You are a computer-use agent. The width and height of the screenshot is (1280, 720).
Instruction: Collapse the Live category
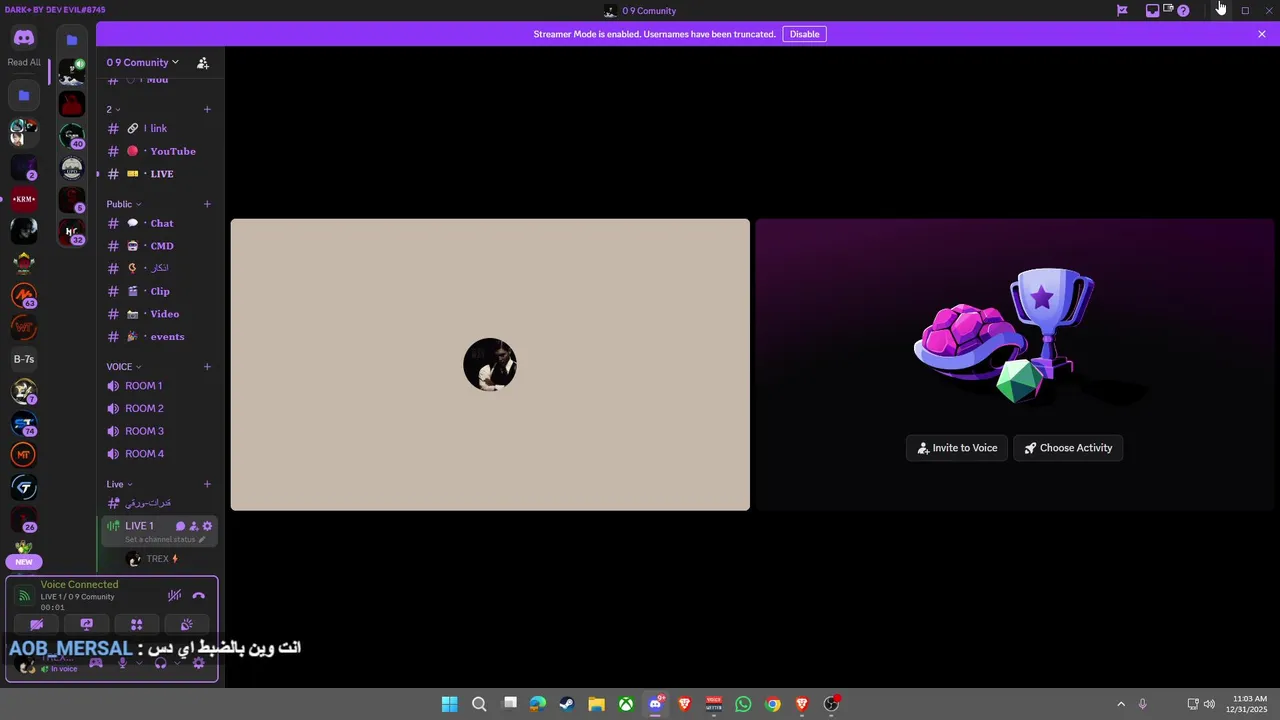point(119,484)
